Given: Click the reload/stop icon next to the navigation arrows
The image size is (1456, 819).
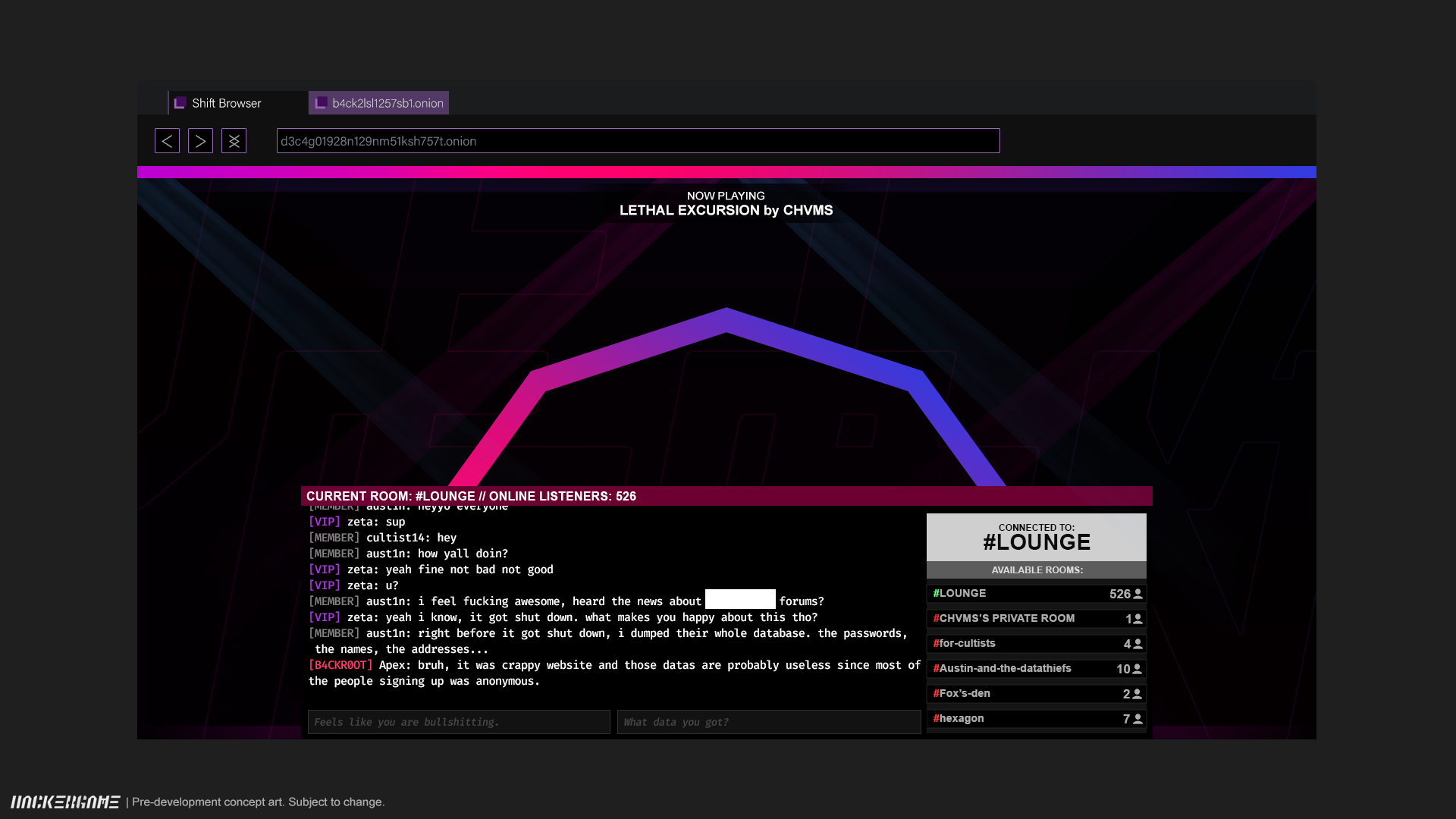Looking at the screenshot, I should (234, 141).
